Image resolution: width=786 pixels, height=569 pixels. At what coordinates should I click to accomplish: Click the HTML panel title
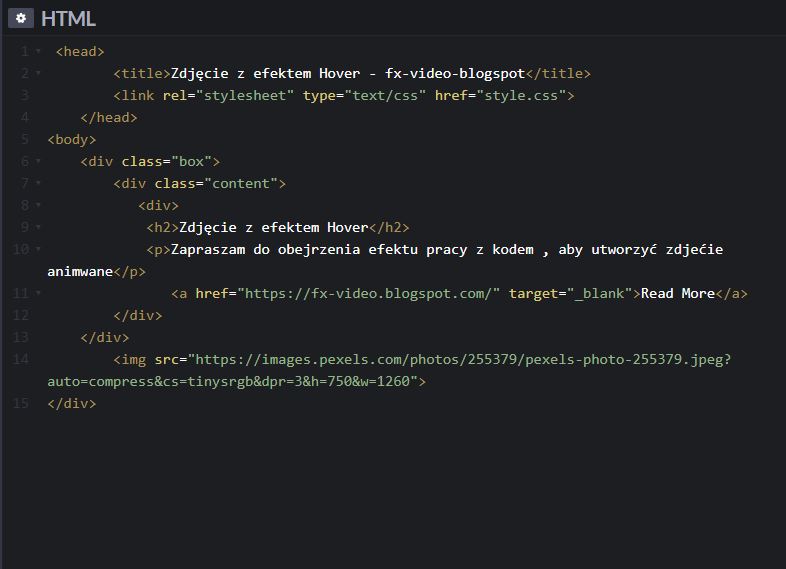68,19
